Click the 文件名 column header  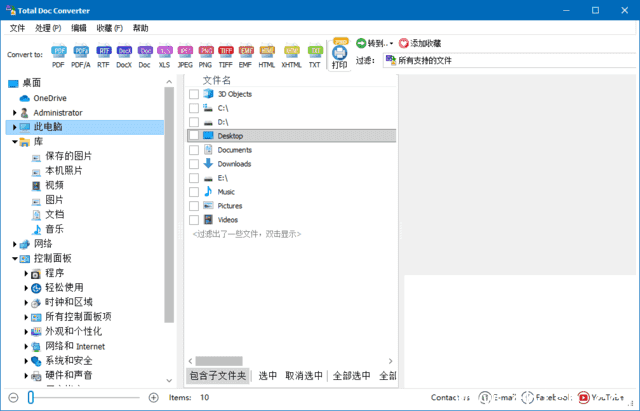pos(217,80)
